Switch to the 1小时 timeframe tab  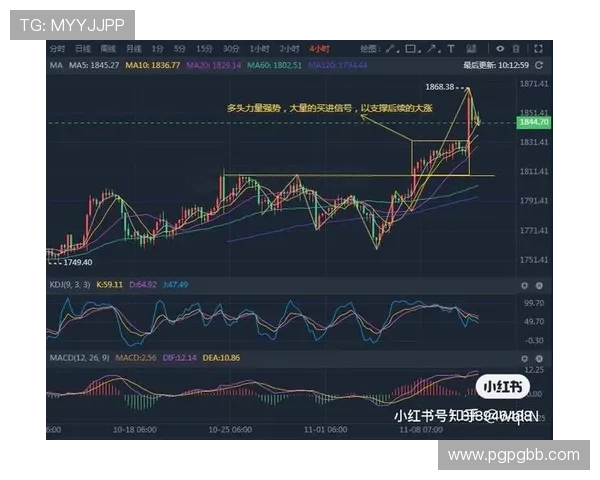point(260,48)
